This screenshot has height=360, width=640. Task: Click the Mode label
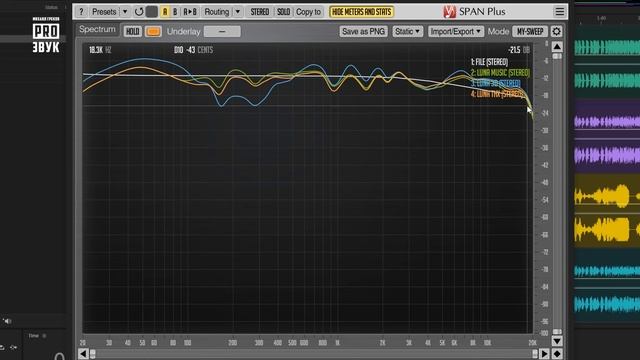tap(498, 31)
